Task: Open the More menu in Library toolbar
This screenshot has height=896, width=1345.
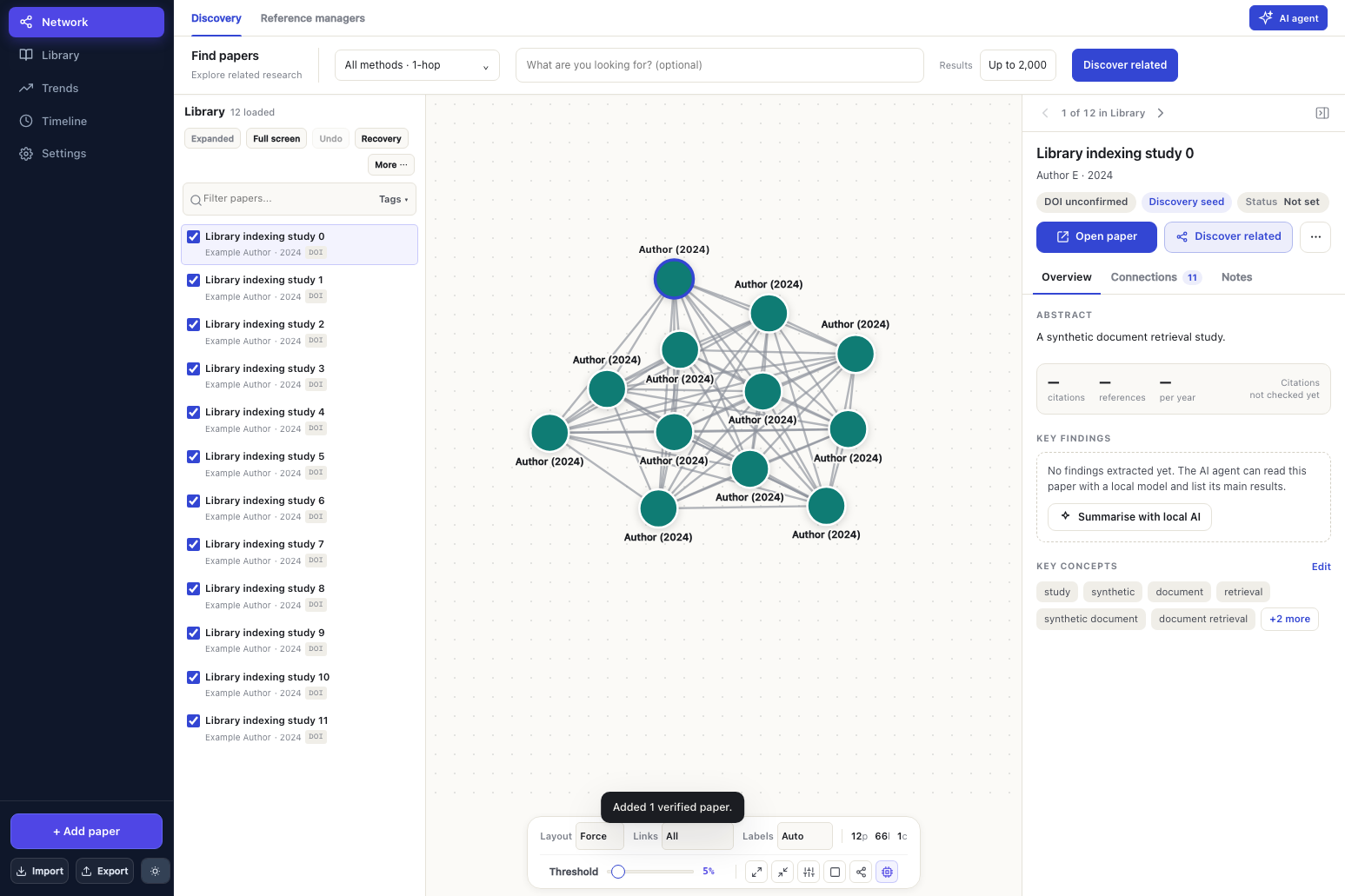Action: [391, 165]
